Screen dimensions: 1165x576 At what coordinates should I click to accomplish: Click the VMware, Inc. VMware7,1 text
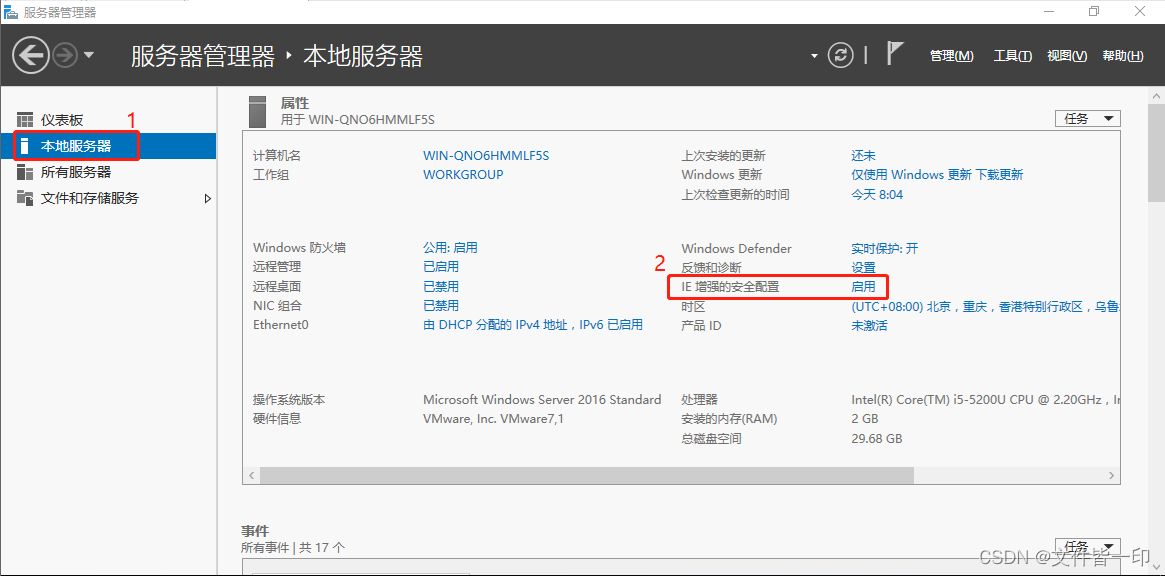[x=493, y=418]
